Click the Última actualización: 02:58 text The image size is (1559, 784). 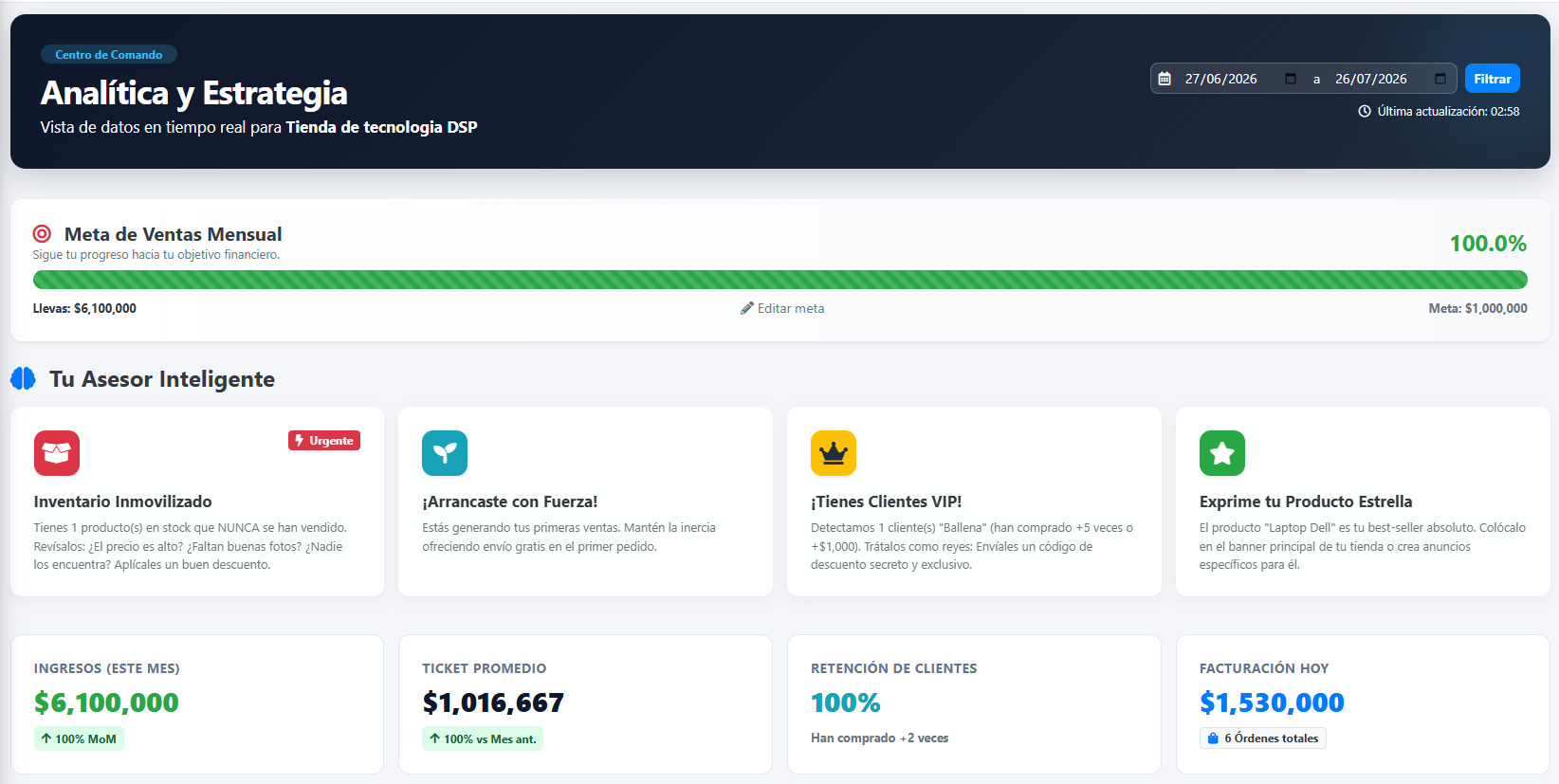click(1448, 111)
